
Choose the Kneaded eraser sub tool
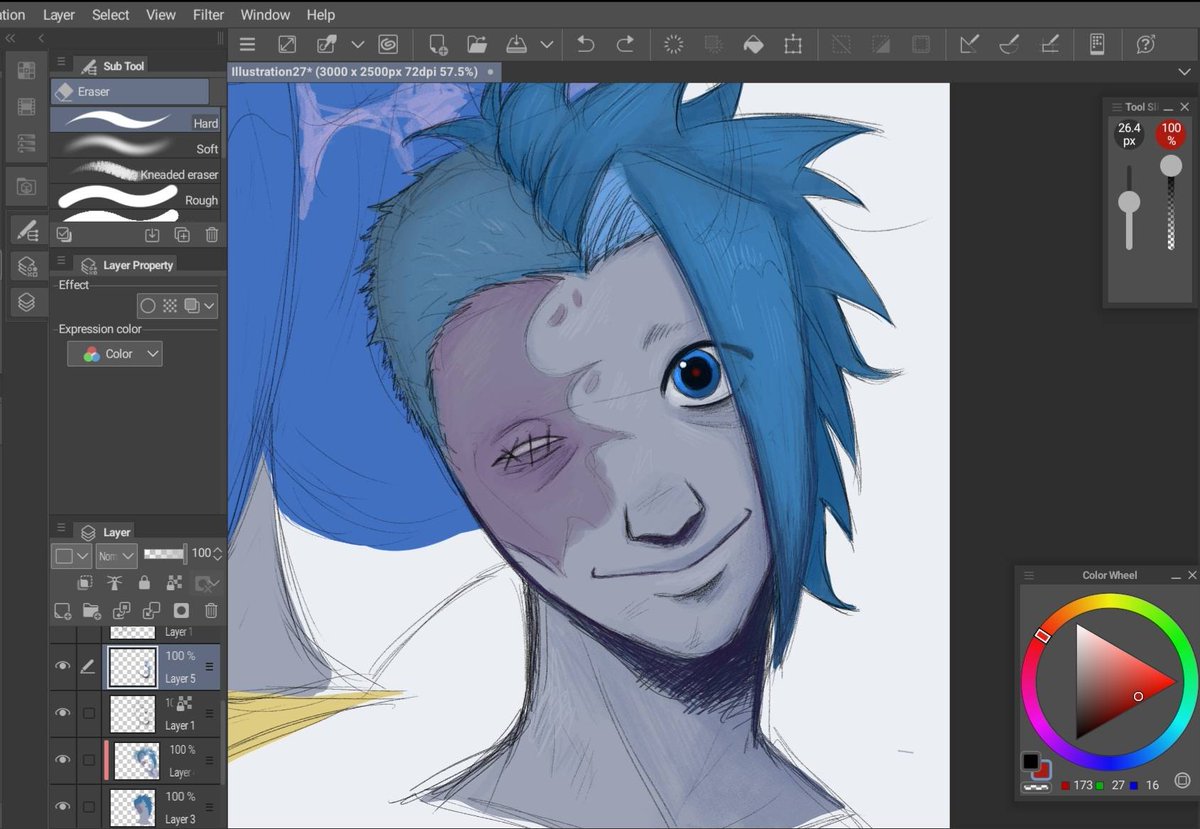(x=135, y=173)
